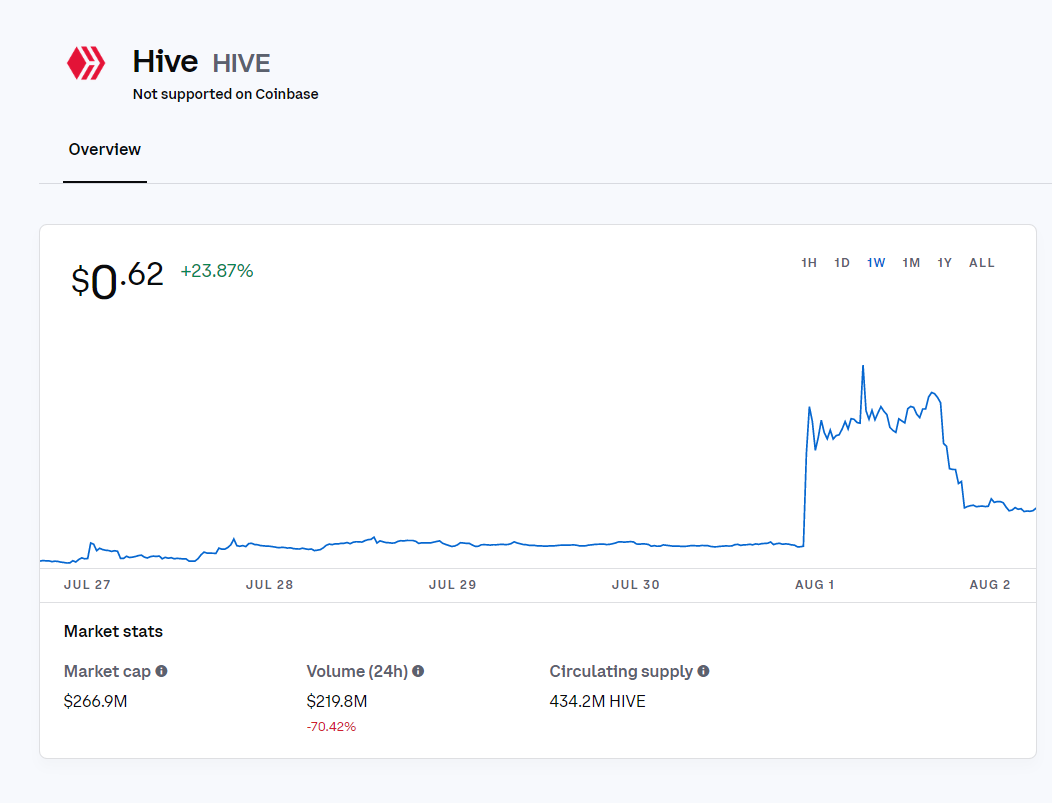Select the 1Y chart range

tap(945, 263)
